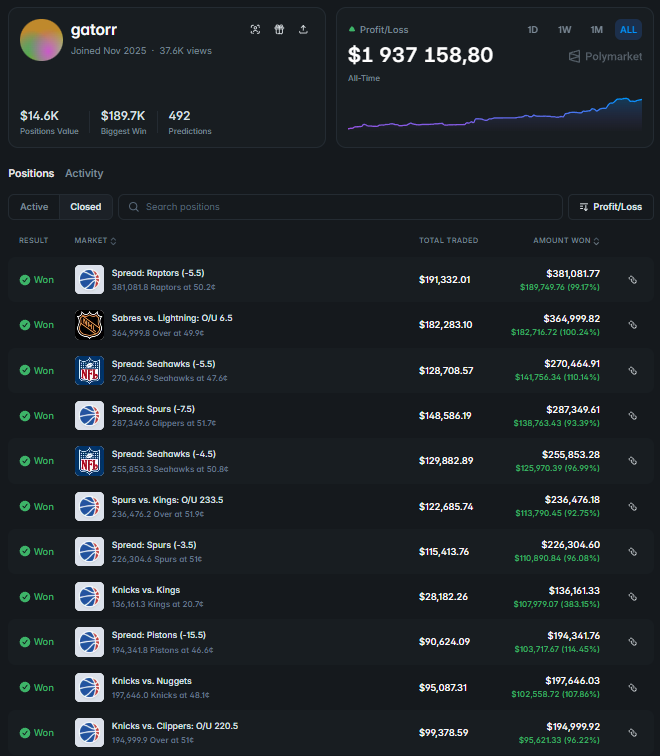Screen dimensions: 660x756
Task: Open the Positions tab
Action: click(x=31, y=173)
